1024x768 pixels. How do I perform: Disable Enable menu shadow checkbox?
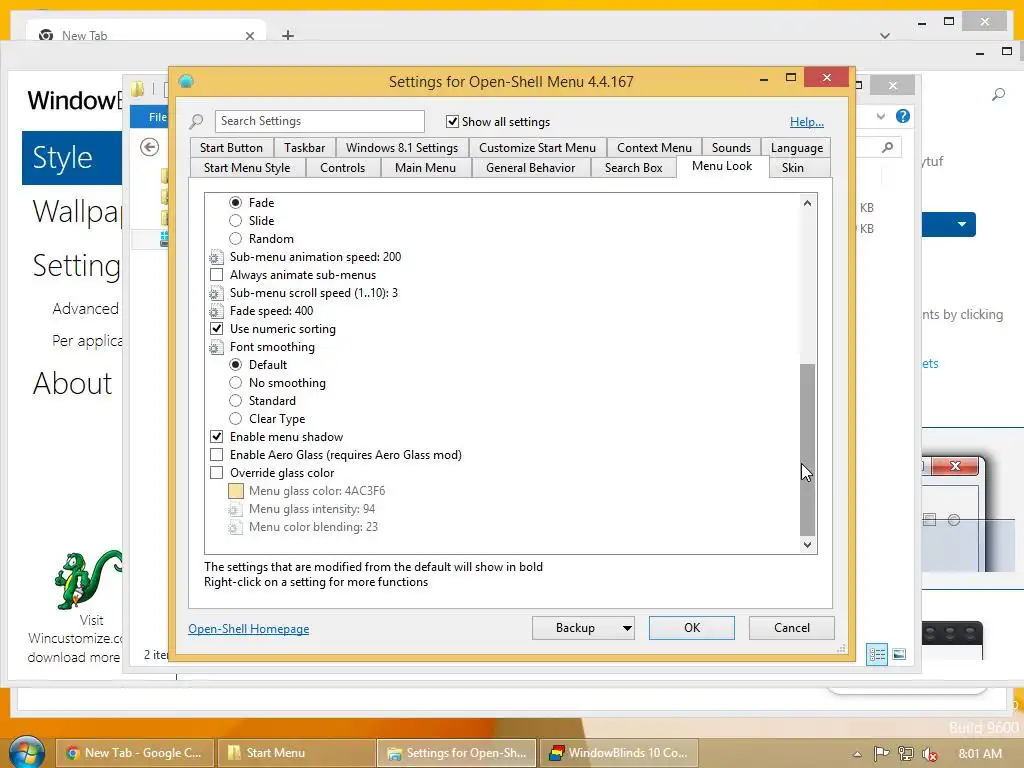point(216,437)
